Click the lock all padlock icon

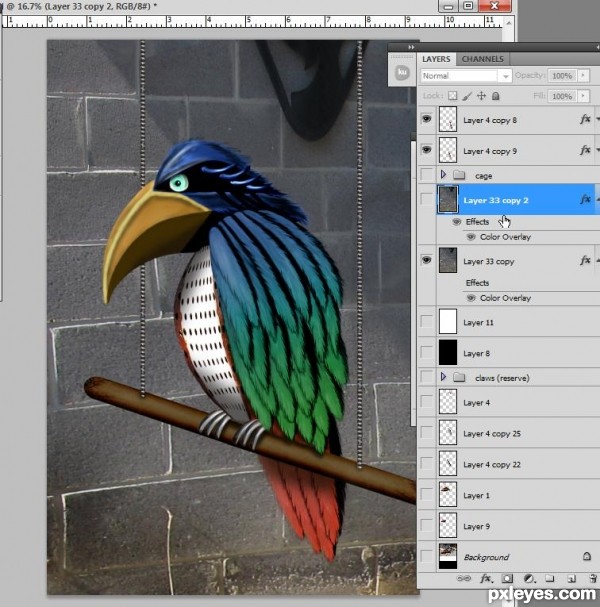(x=495, y=96)
